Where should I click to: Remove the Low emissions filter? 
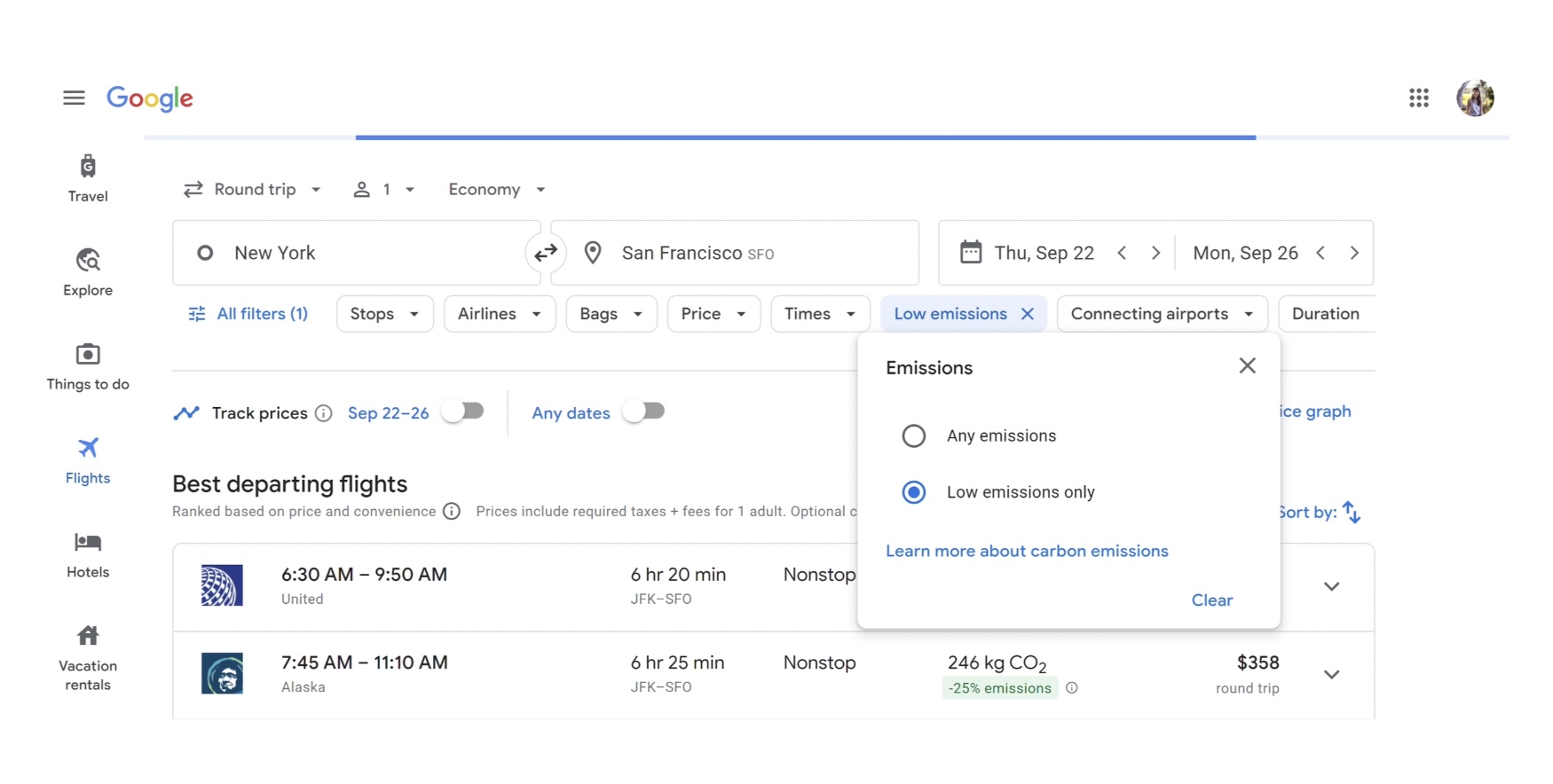click(1028, 314)
